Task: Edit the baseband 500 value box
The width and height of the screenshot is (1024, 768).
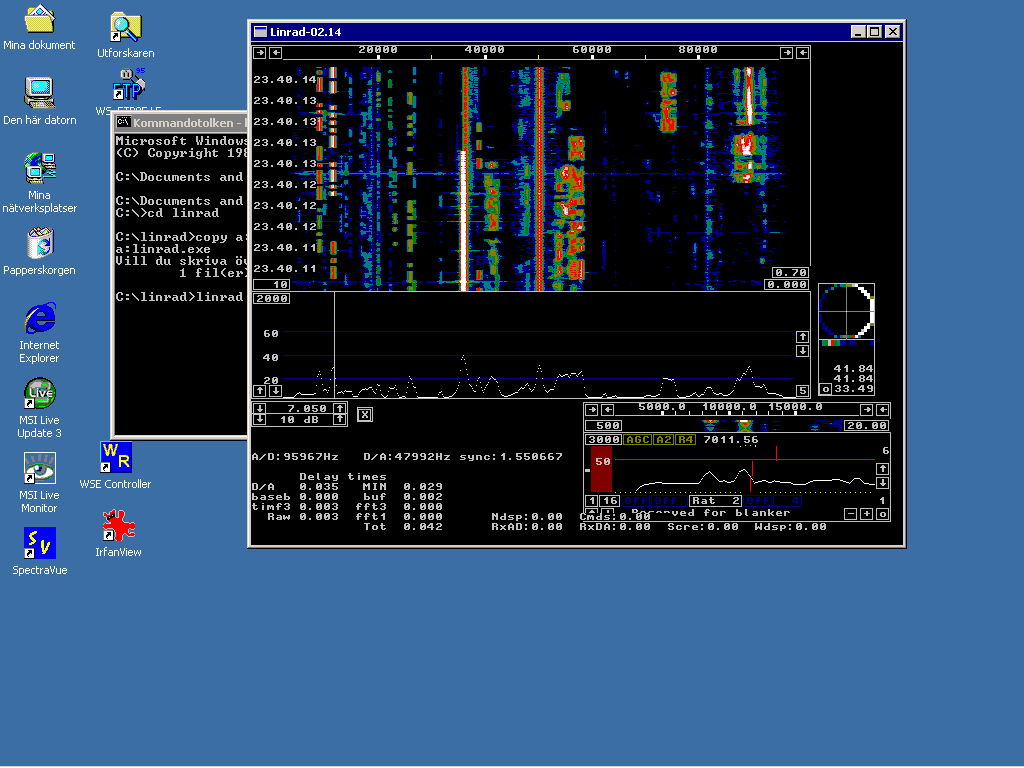Action: 603,425
